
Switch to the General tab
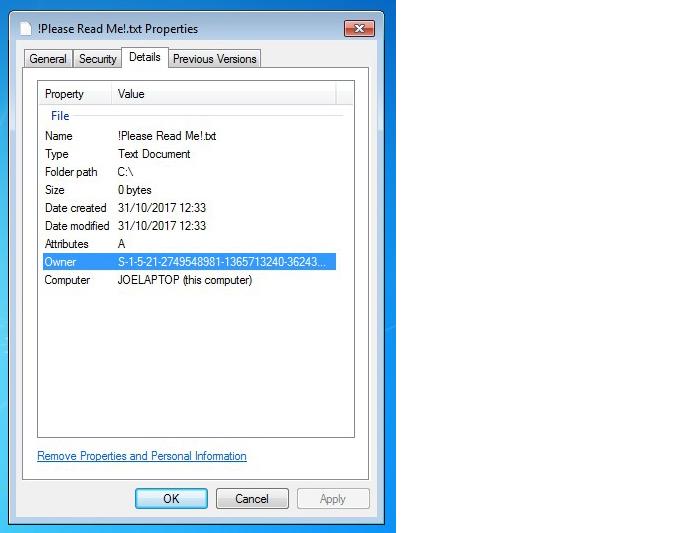[48, 59]
